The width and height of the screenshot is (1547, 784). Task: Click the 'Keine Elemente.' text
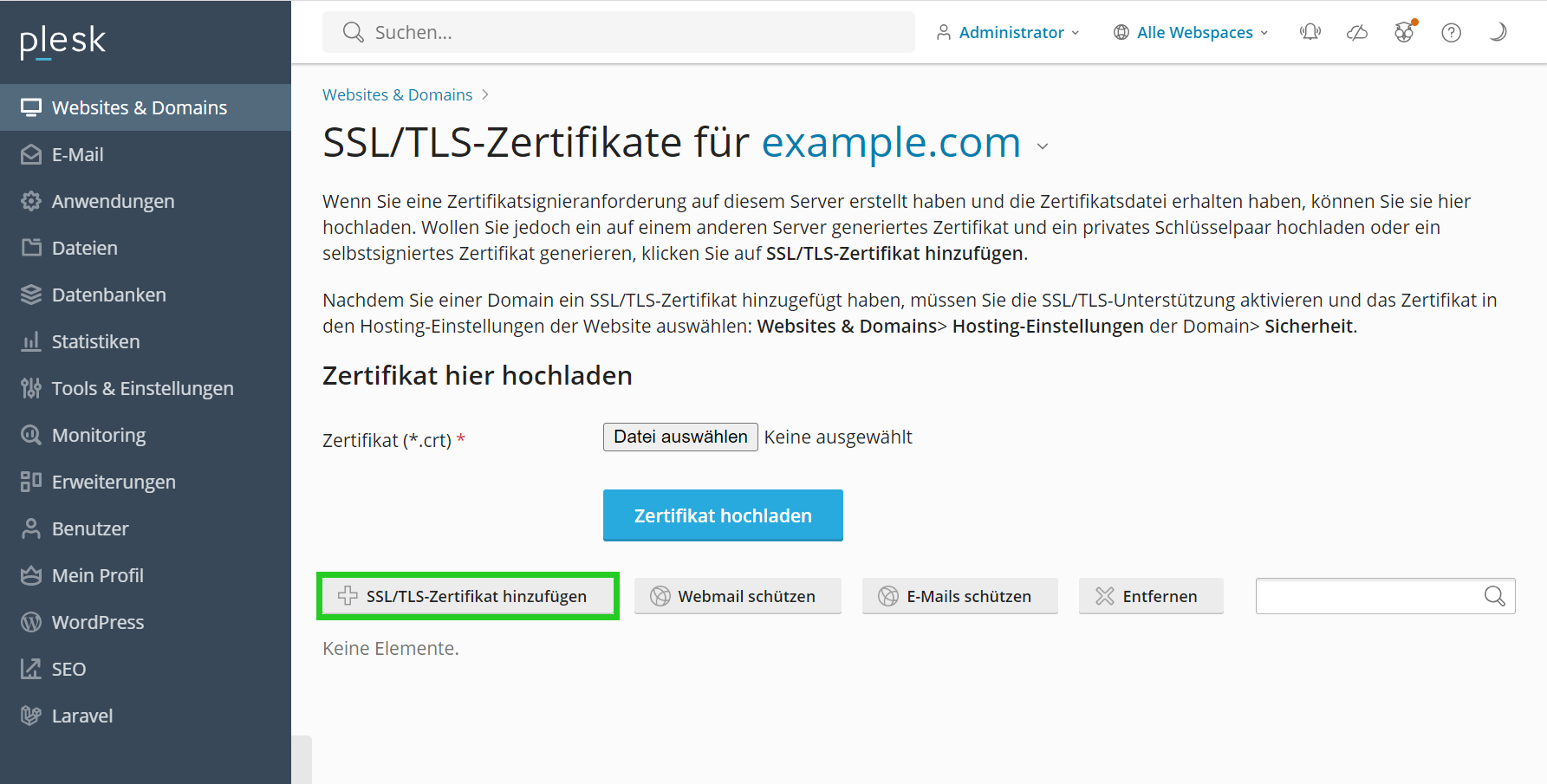tap(391, 648)
